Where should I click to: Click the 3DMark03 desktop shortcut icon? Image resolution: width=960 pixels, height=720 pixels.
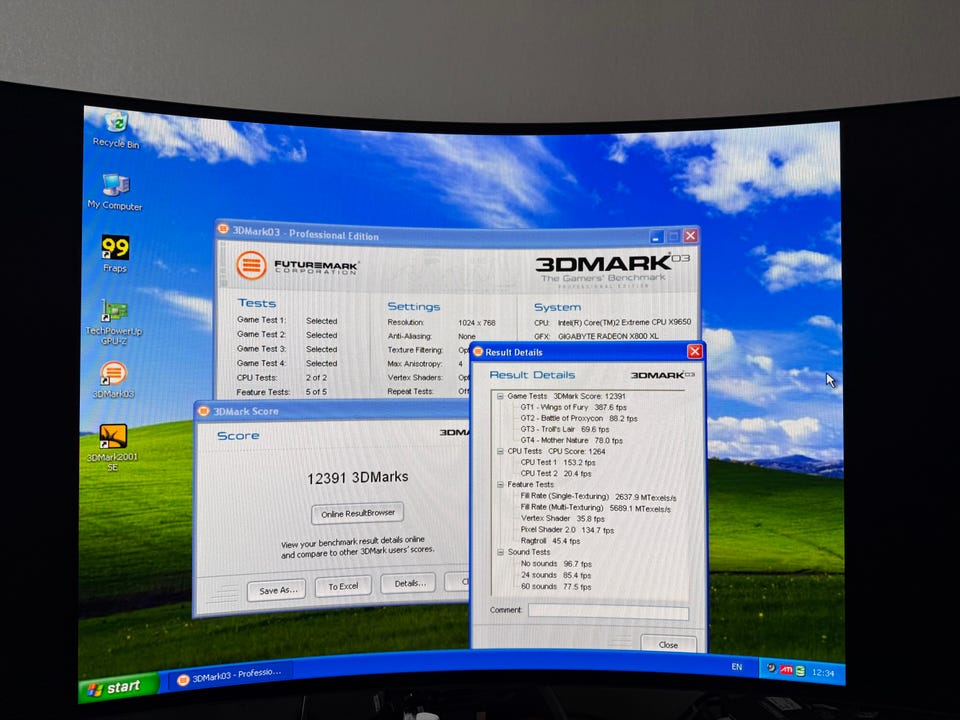click(x=113, y=380)
